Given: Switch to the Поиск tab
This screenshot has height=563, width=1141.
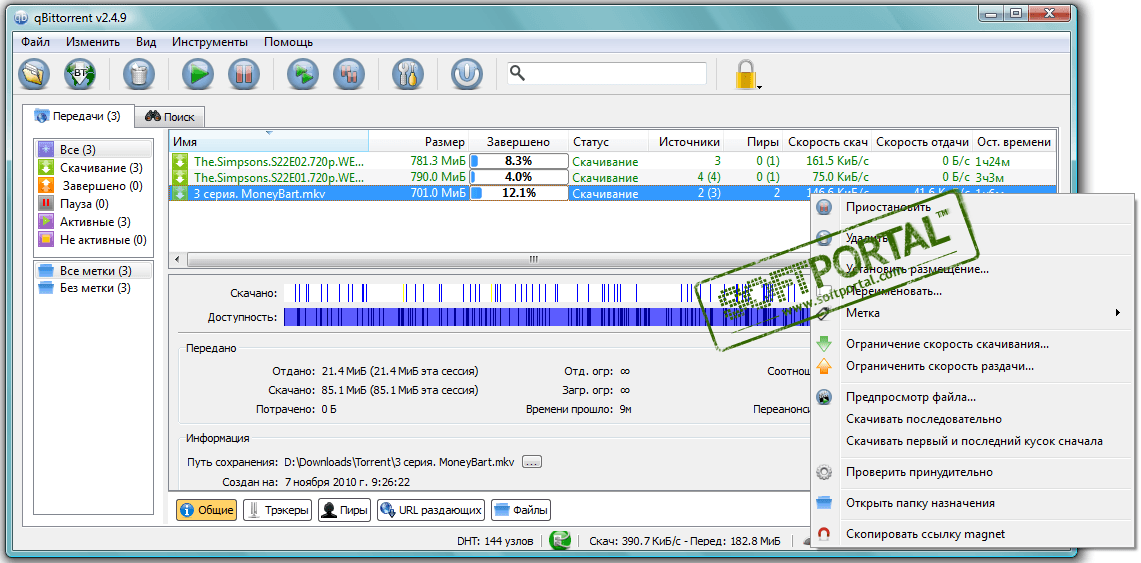Looking at the screenshot, I should click(171, 116).
